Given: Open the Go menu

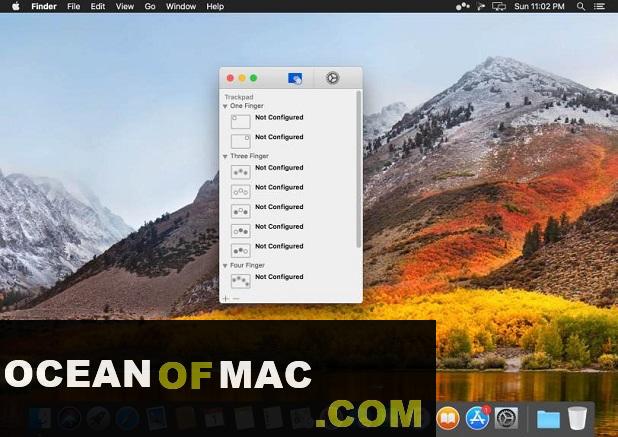Looking at the screenshot, I should point(150,6).
